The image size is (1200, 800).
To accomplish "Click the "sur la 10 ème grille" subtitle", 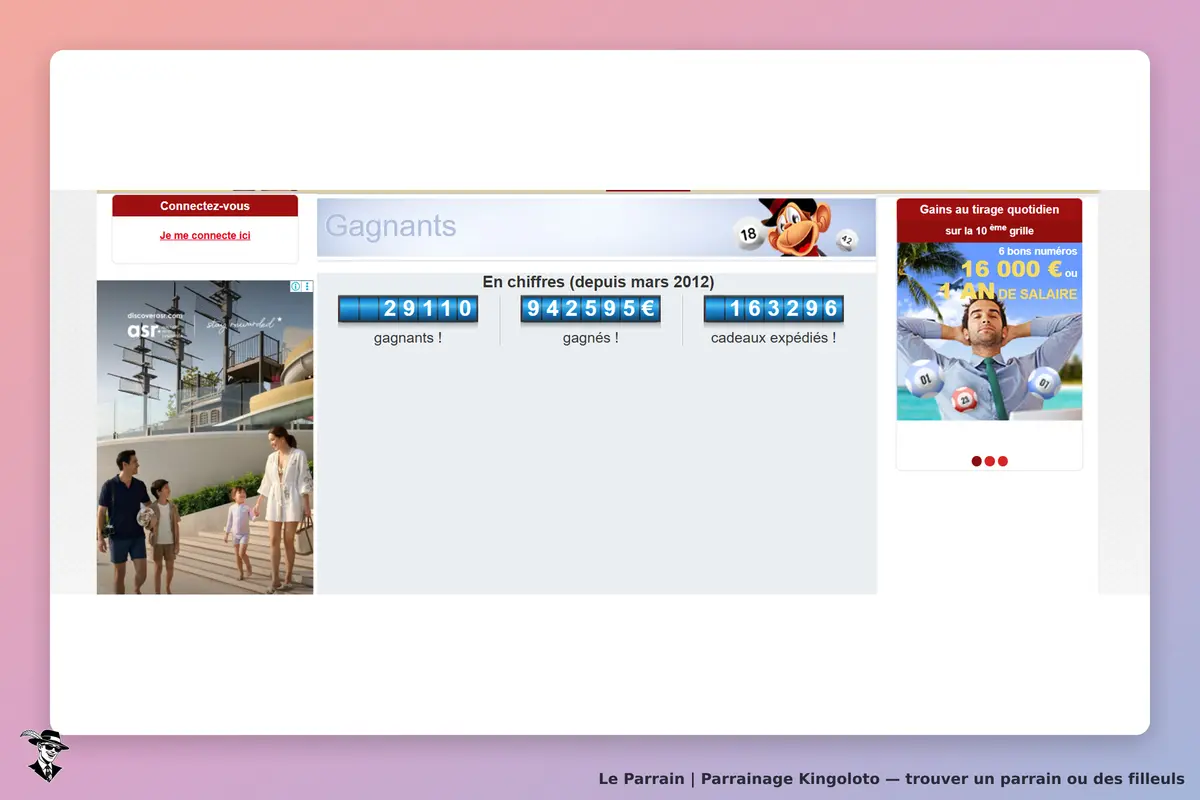I will click(989, 230).
